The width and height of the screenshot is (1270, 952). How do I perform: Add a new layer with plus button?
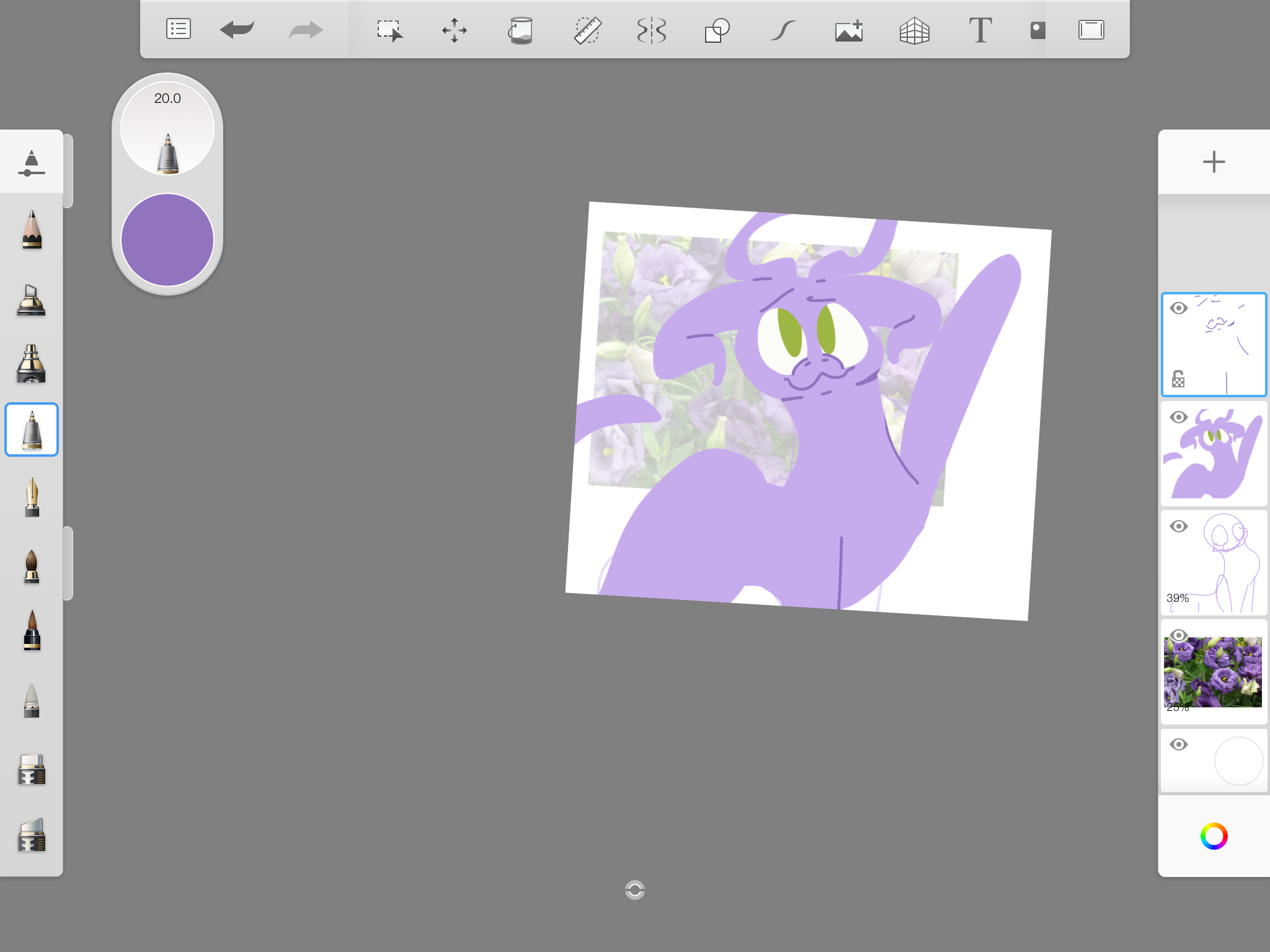coord(1214,162)
